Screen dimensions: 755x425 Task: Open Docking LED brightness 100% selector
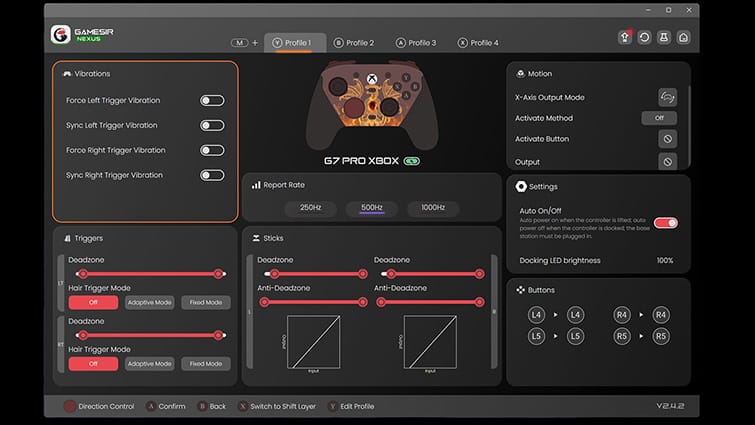(665, 260)
